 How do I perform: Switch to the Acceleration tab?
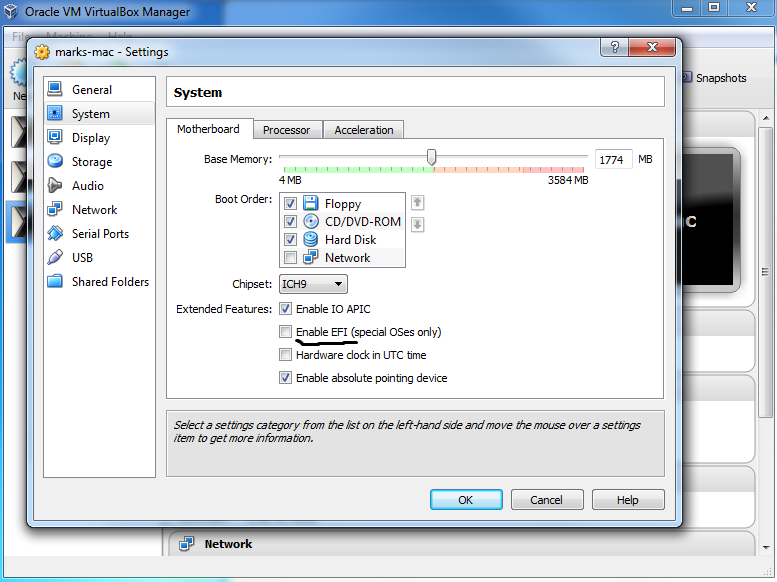coord(364,130)
